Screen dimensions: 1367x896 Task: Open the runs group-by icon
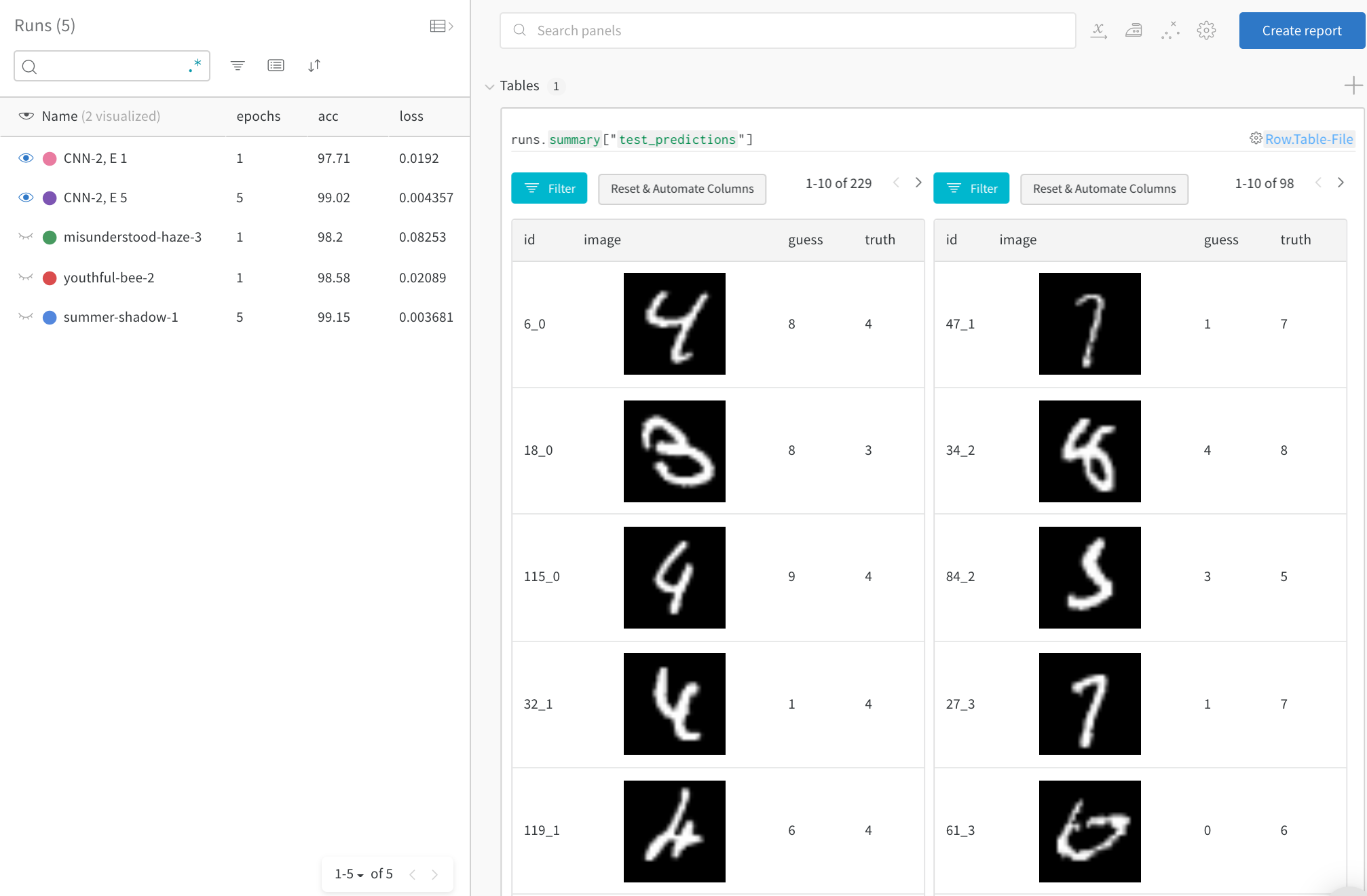coord(276,66)
